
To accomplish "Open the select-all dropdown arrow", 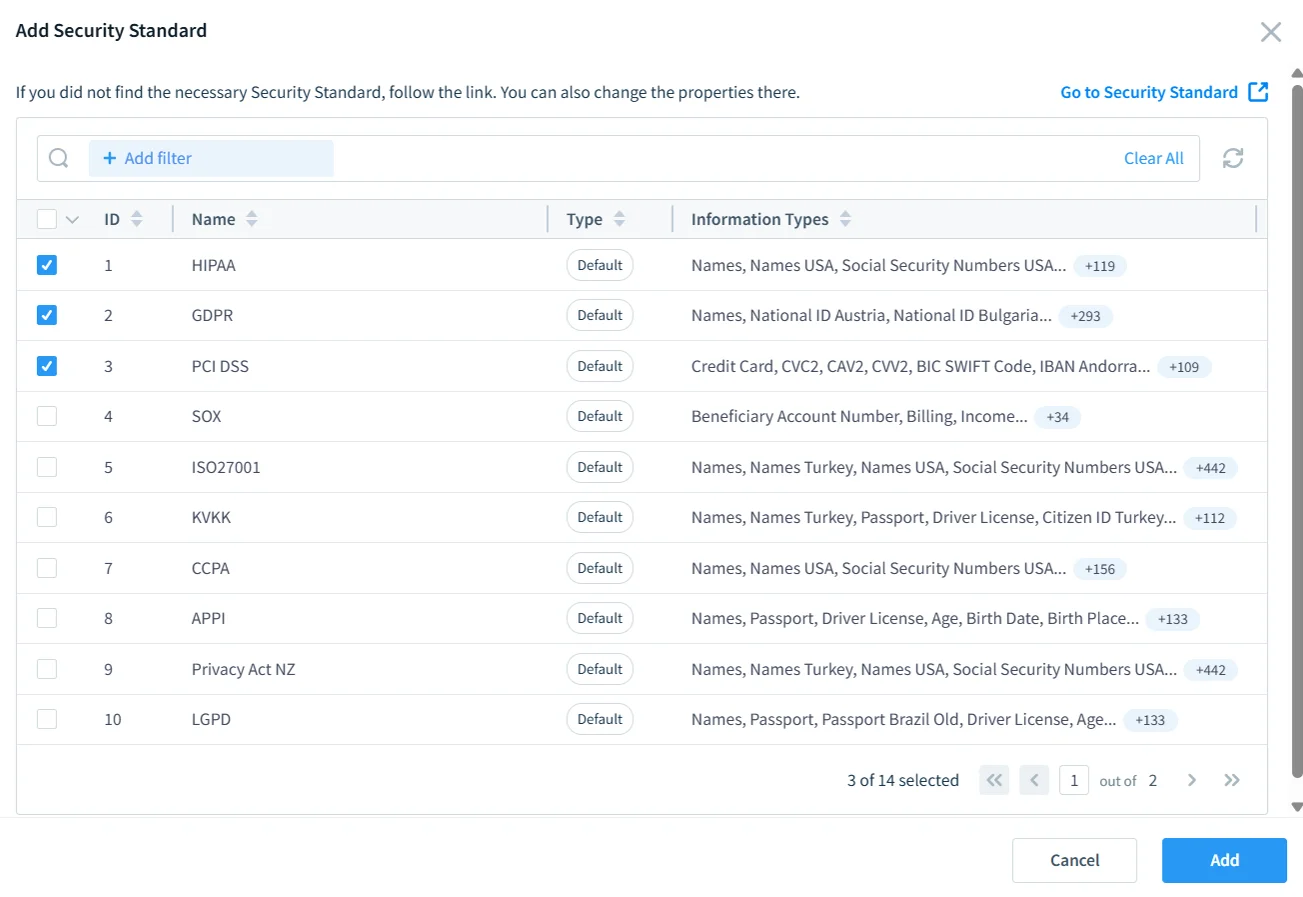I will pos(72,218).
